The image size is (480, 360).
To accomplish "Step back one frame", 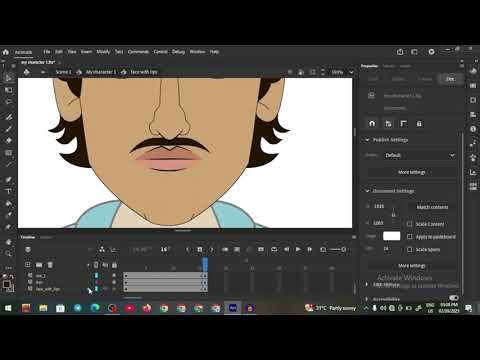I will (287, 249).
